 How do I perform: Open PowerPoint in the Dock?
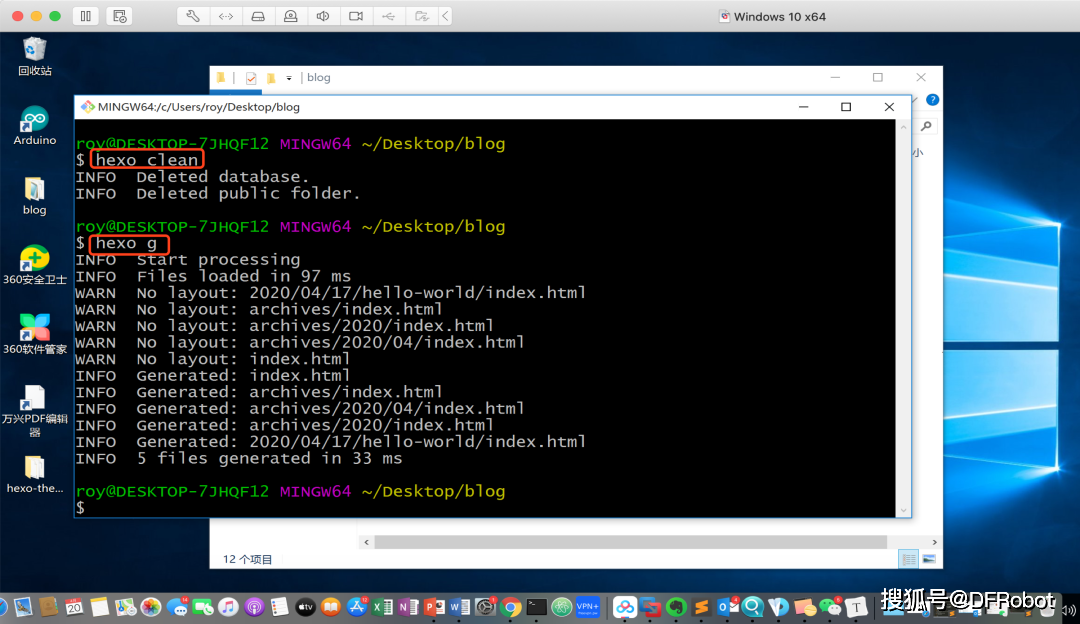434,607
